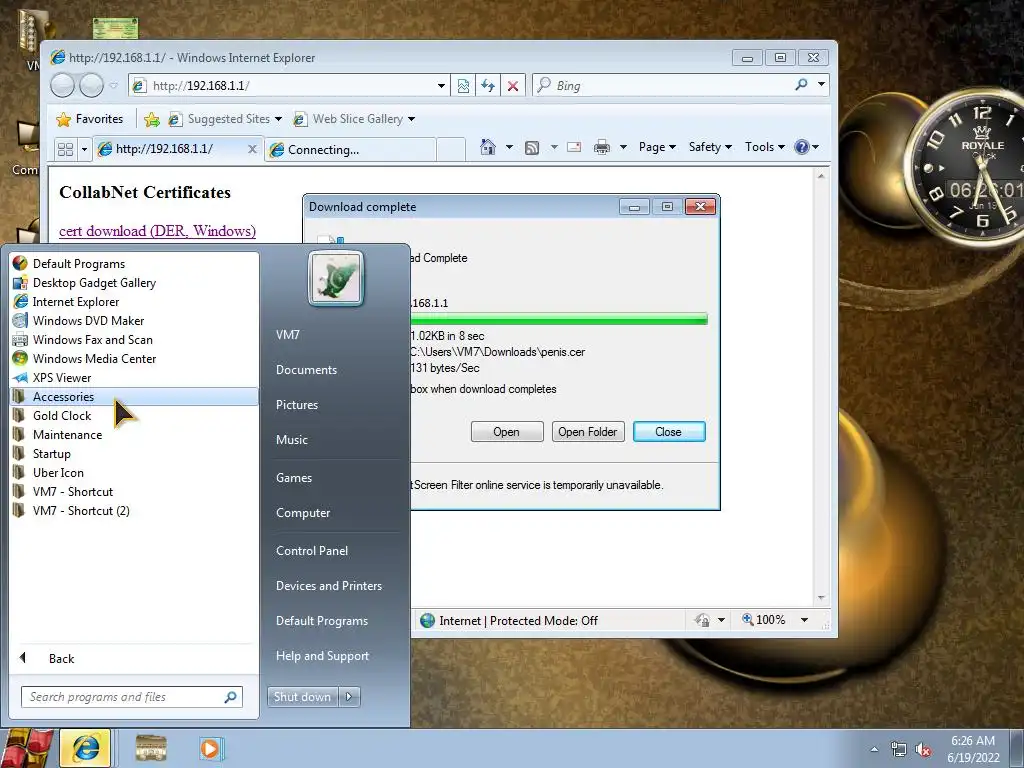Click the Feeds RSS icon
Screen dimensions: 1024x768
pyautogui.click(x=532, y=148)
